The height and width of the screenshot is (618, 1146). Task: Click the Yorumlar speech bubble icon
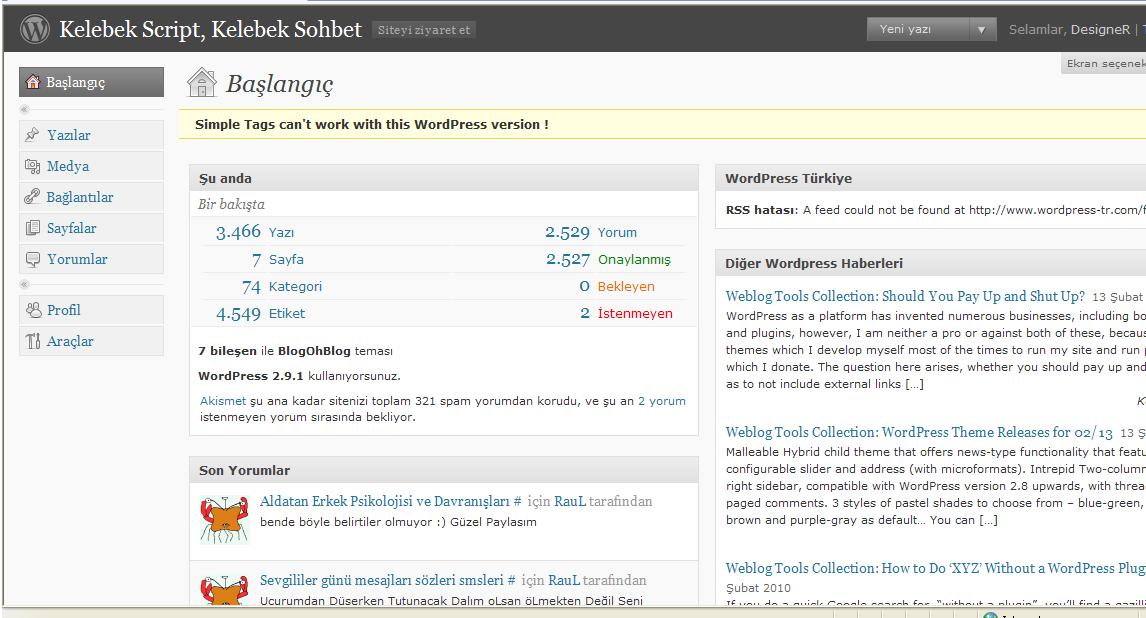(32, 259)
